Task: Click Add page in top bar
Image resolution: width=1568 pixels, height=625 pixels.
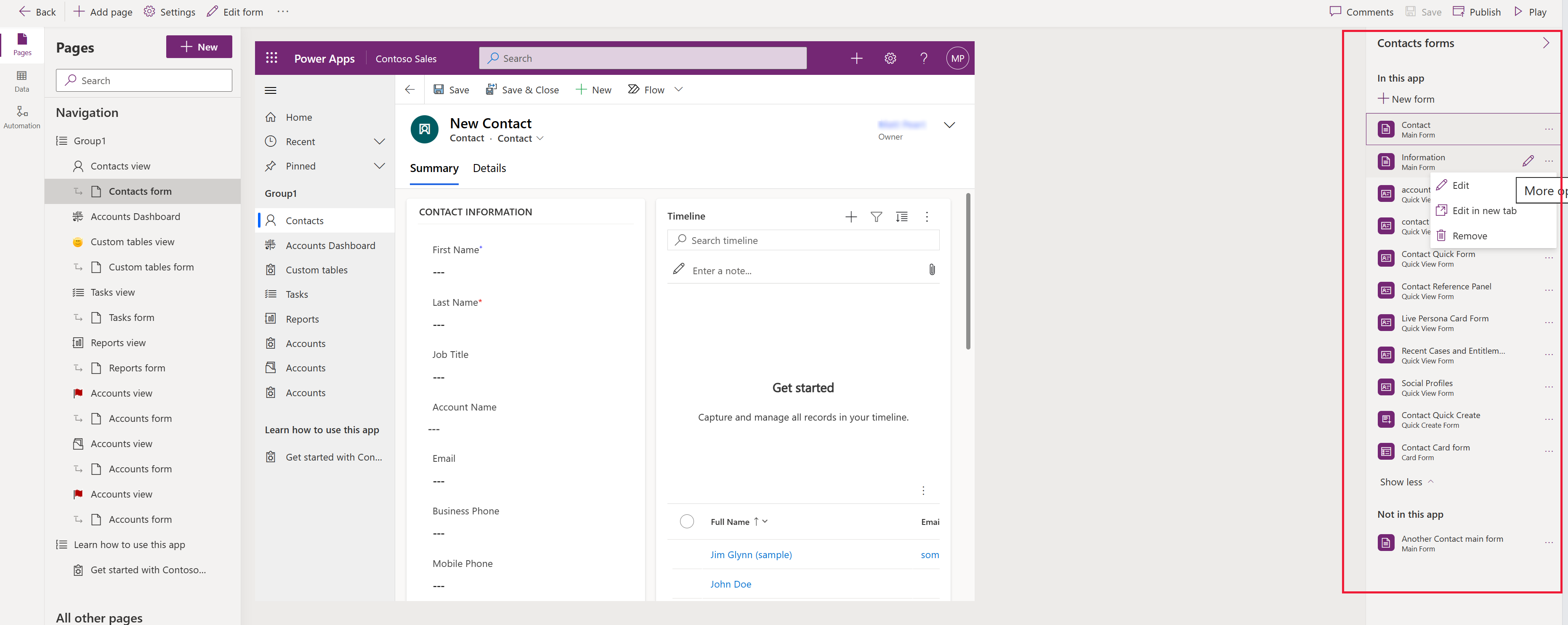Action: point(102,11)
